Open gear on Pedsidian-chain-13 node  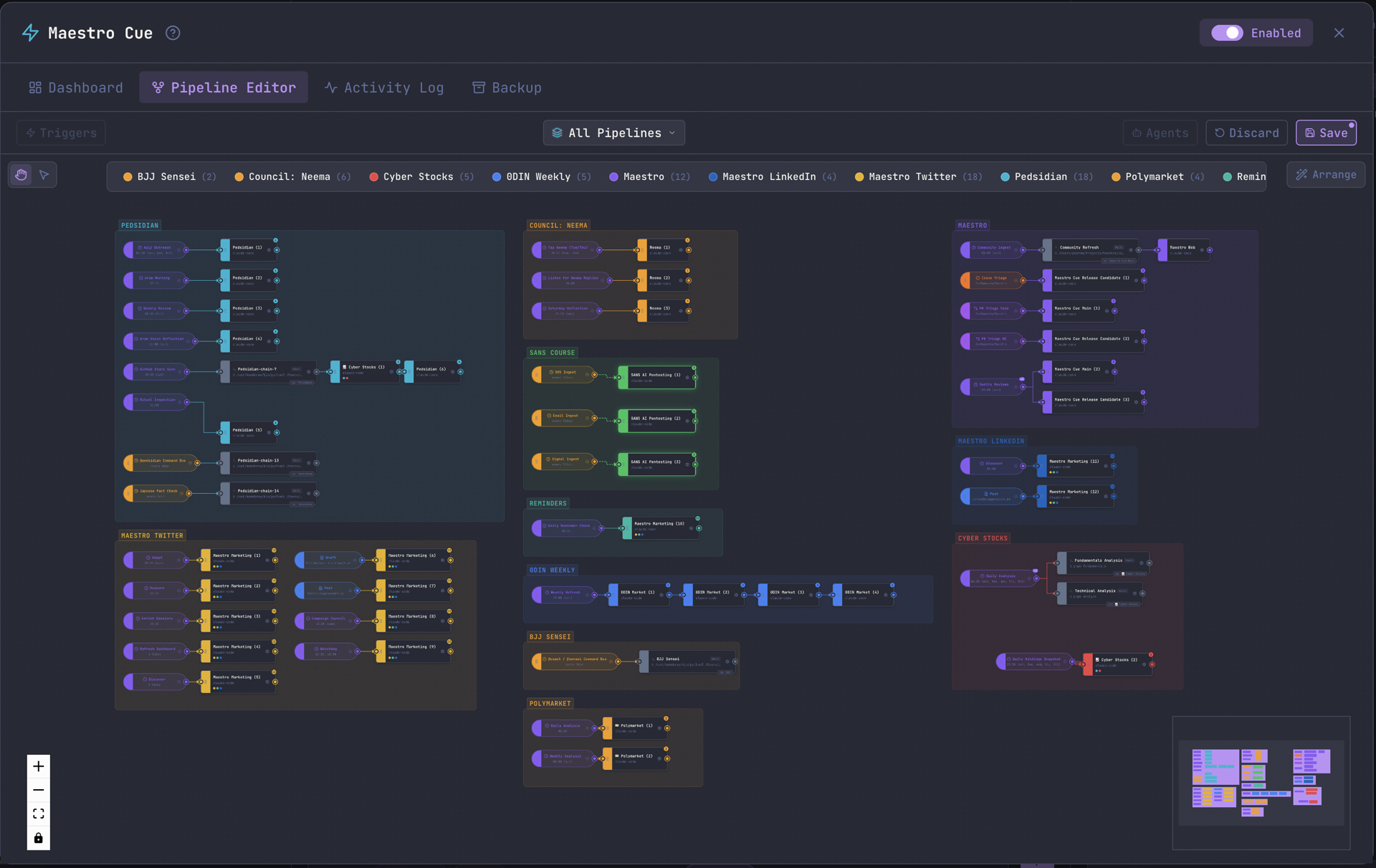(x=309, y=463)
